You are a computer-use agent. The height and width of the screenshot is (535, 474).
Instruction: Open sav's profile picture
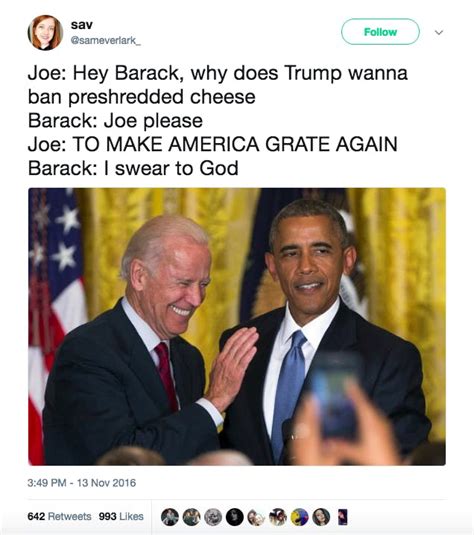(x=45, y=32)
